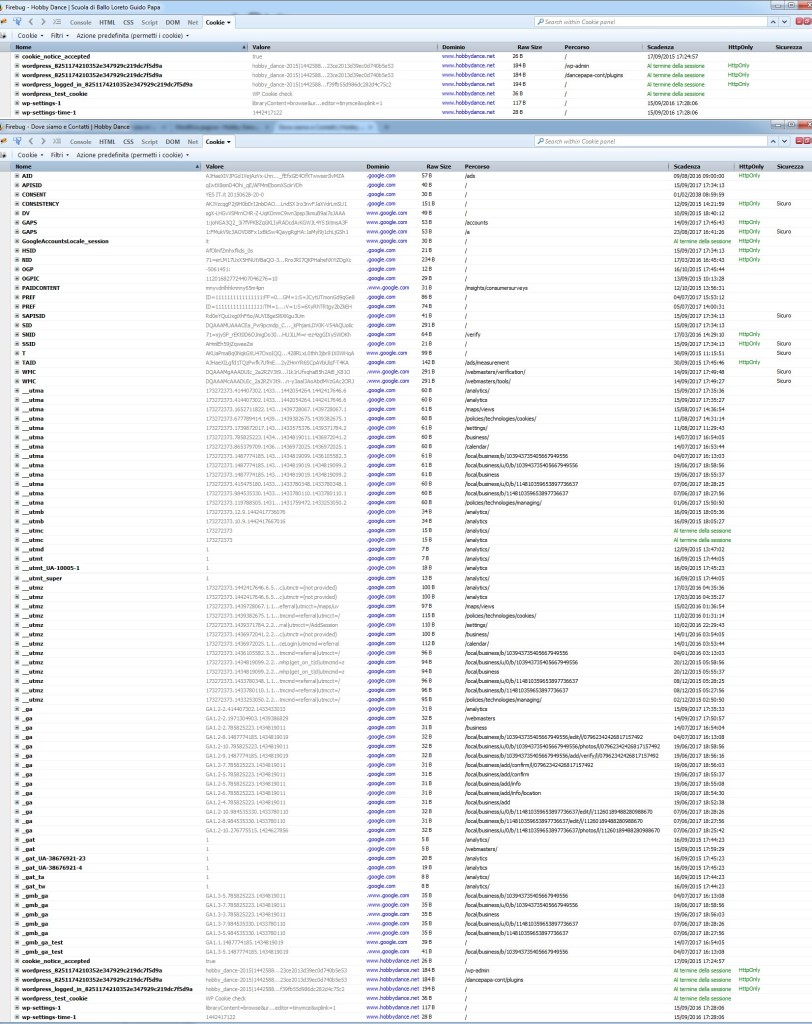The width and height of the screenshot is (812, 1024).
Task: Expand the AID cookie row
Action: point(17,176)
